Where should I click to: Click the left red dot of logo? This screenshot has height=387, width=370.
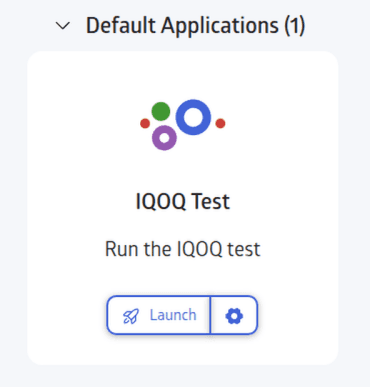click(145, 123)
